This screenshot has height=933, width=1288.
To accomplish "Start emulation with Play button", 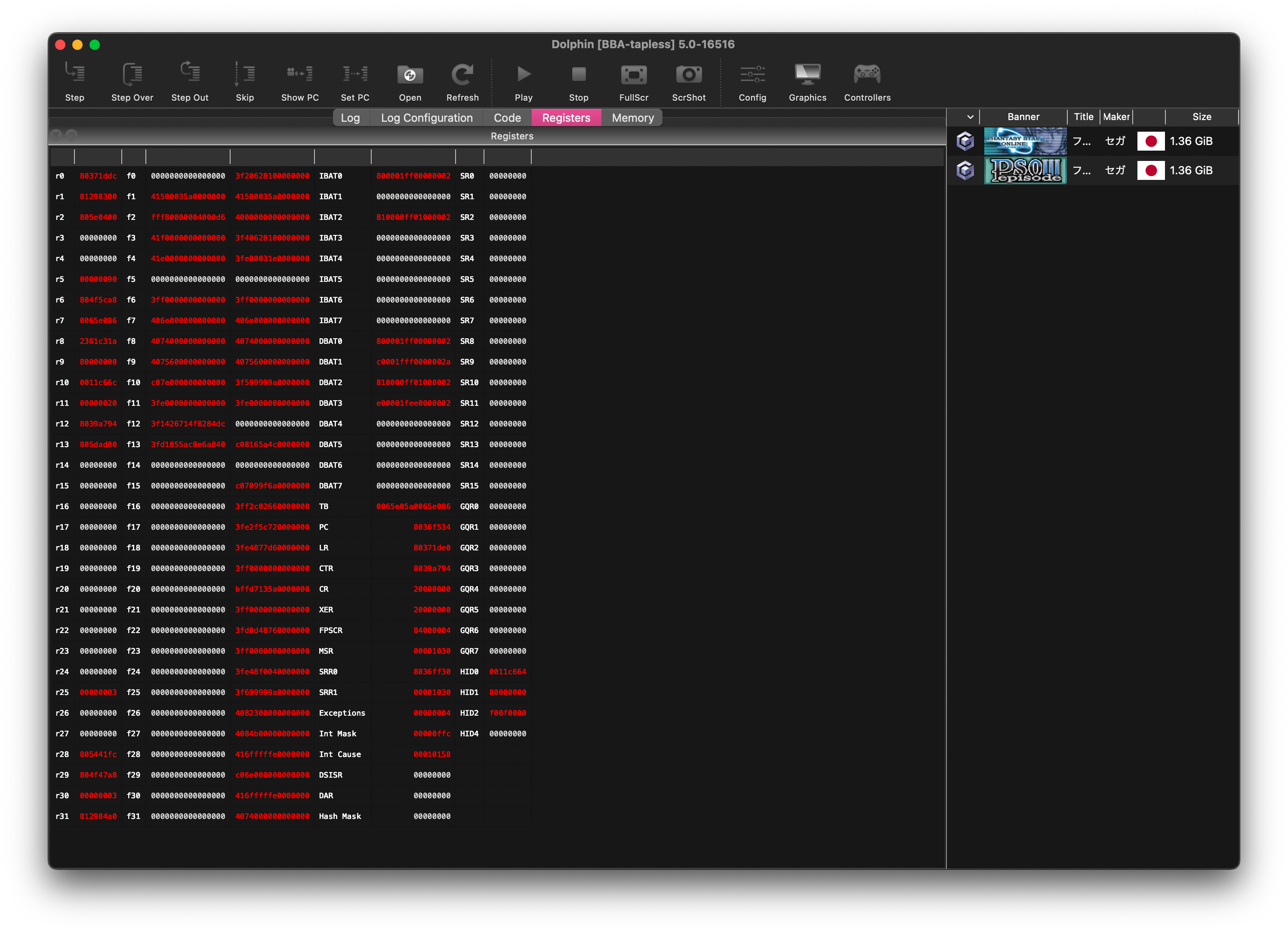I will coord(523,74).
